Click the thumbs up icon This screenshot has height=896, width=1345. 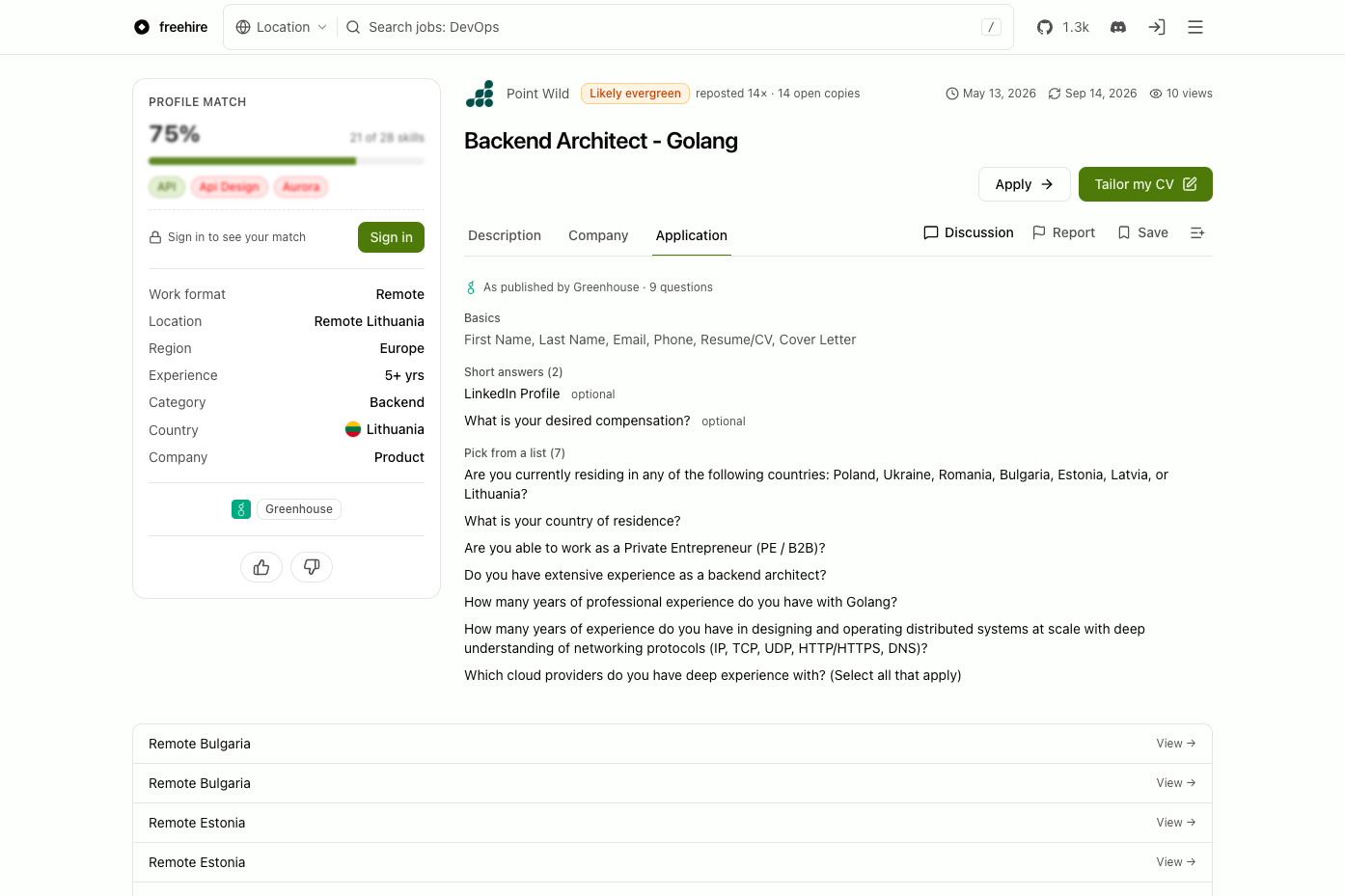[x=261, y=567]
